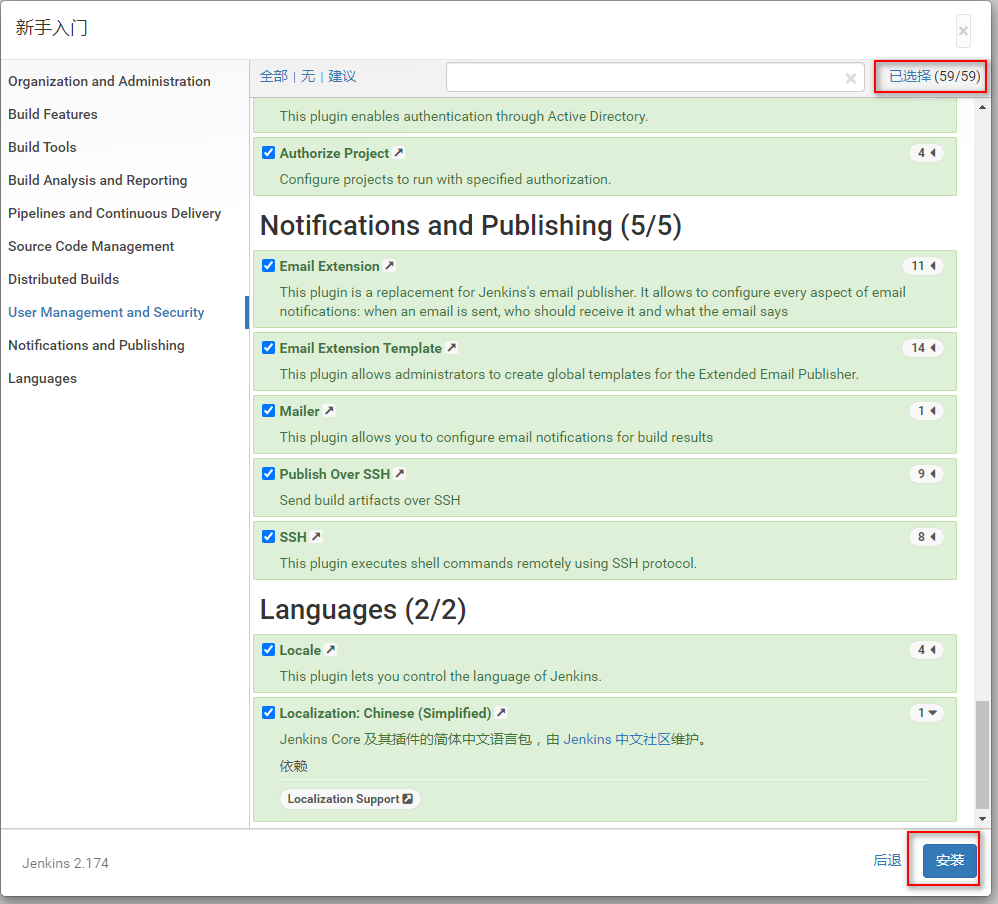Open Locale plugin external link icon

click(330, 650)
